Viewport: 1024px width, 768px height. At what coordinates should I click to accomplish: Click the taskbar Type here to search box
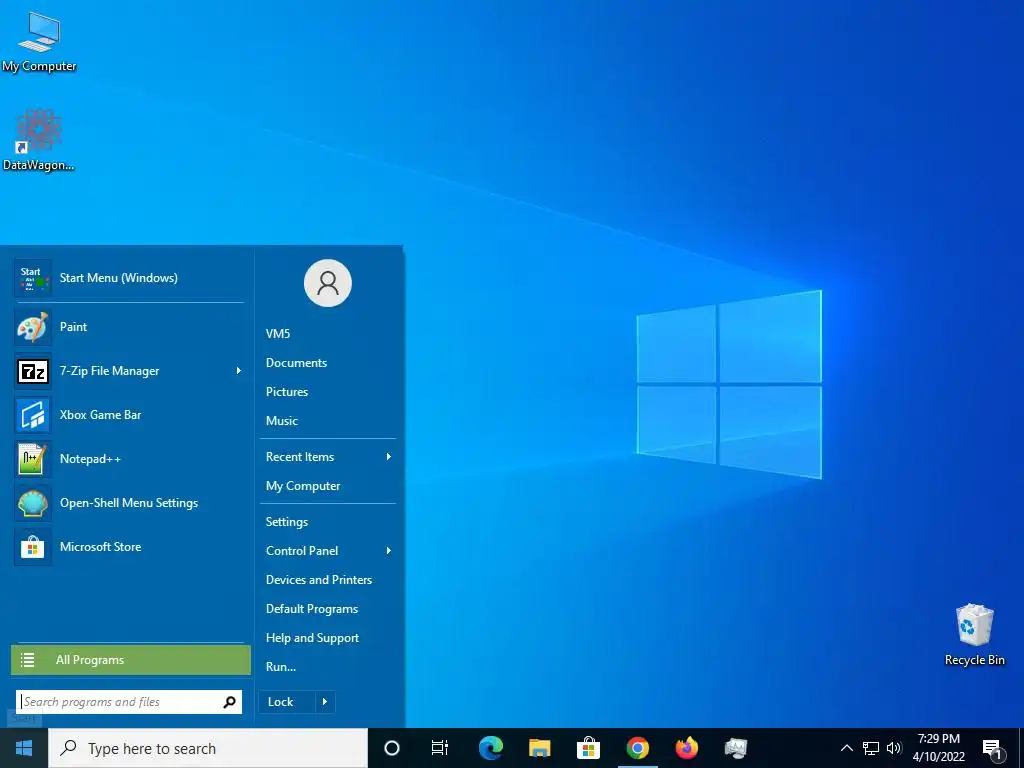click(208, 748)
